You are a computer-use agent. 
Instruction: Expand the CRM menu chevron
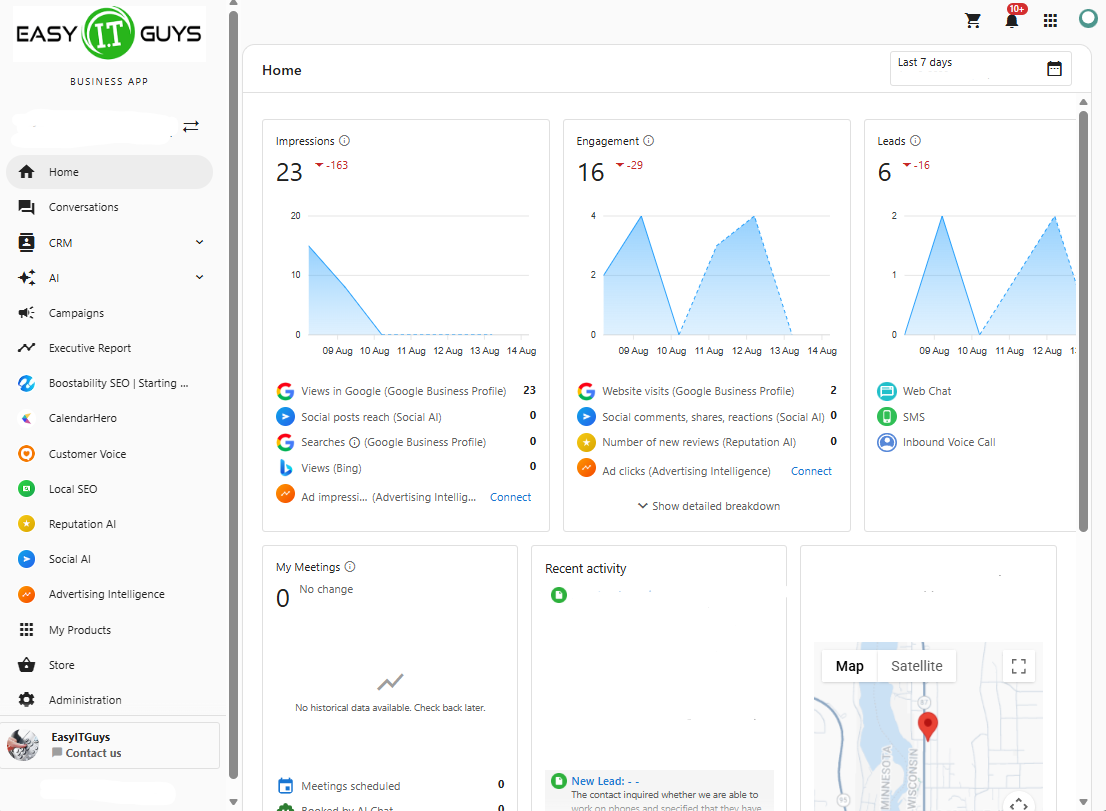click(200, 242)
